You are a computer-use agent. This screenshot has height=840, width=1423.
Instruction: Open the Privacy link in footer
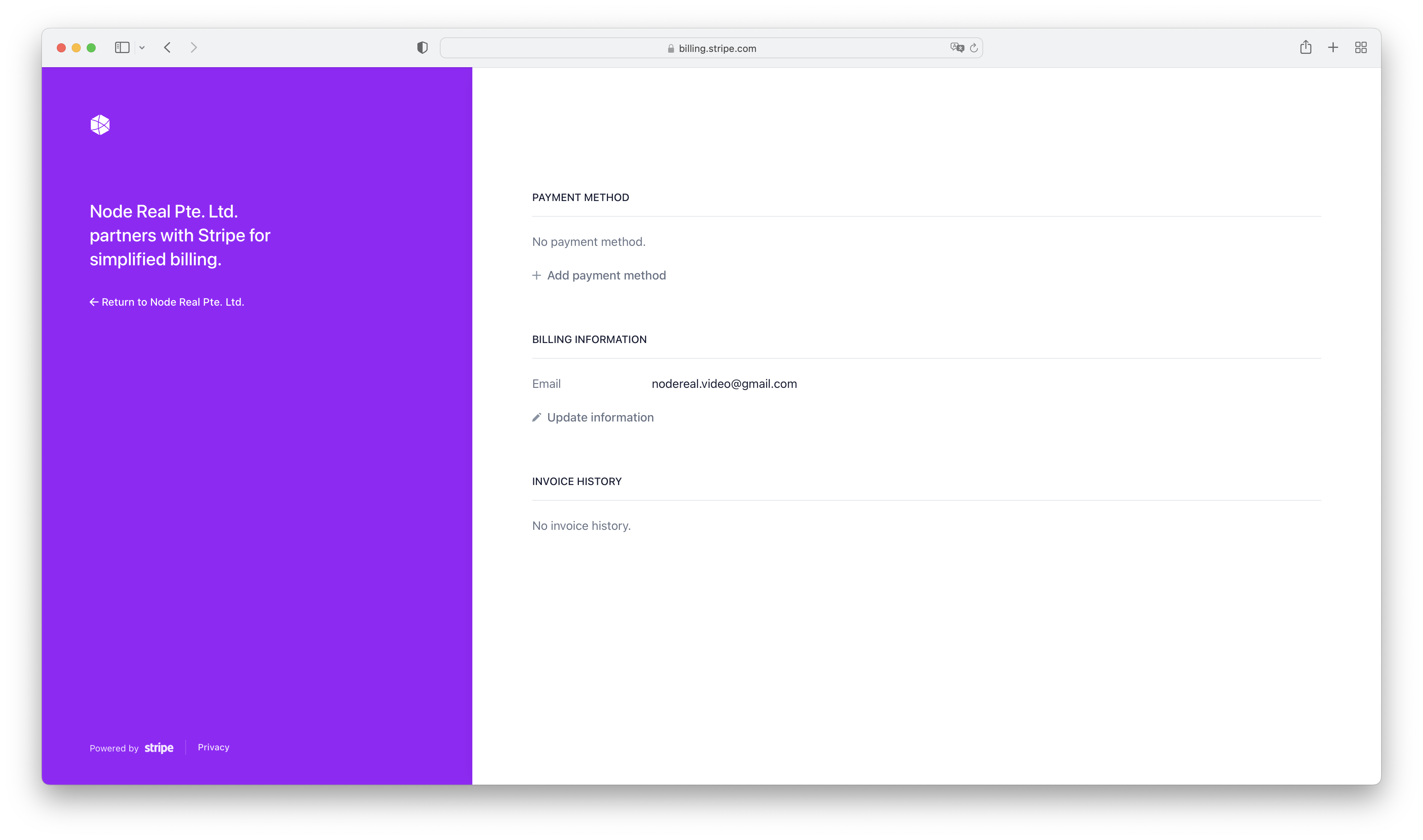click(213, 747)
